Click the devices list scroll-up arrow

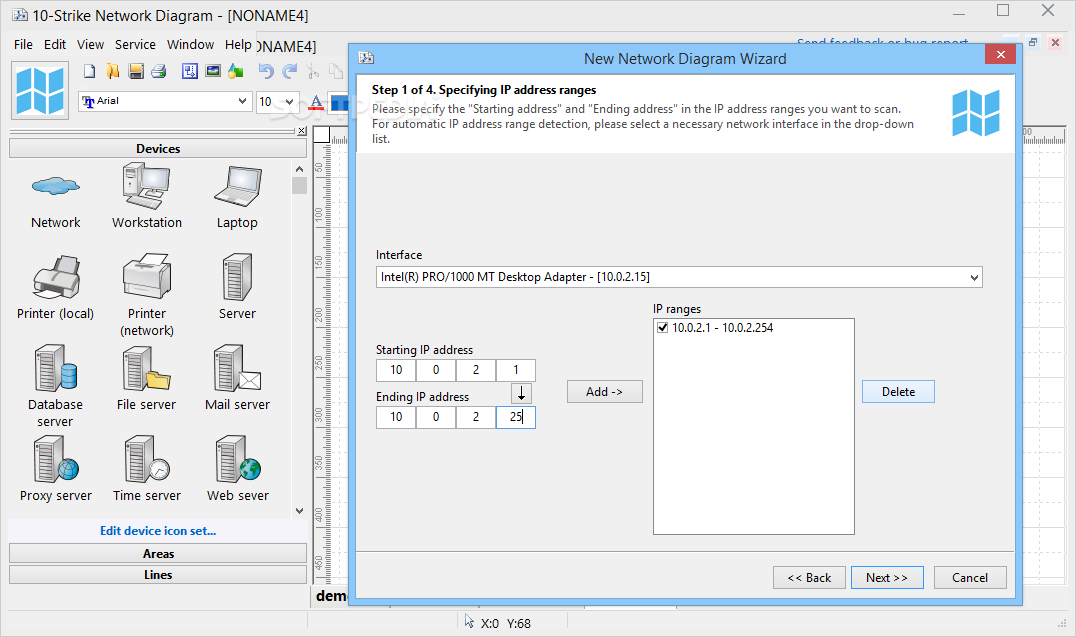[299, 169]
